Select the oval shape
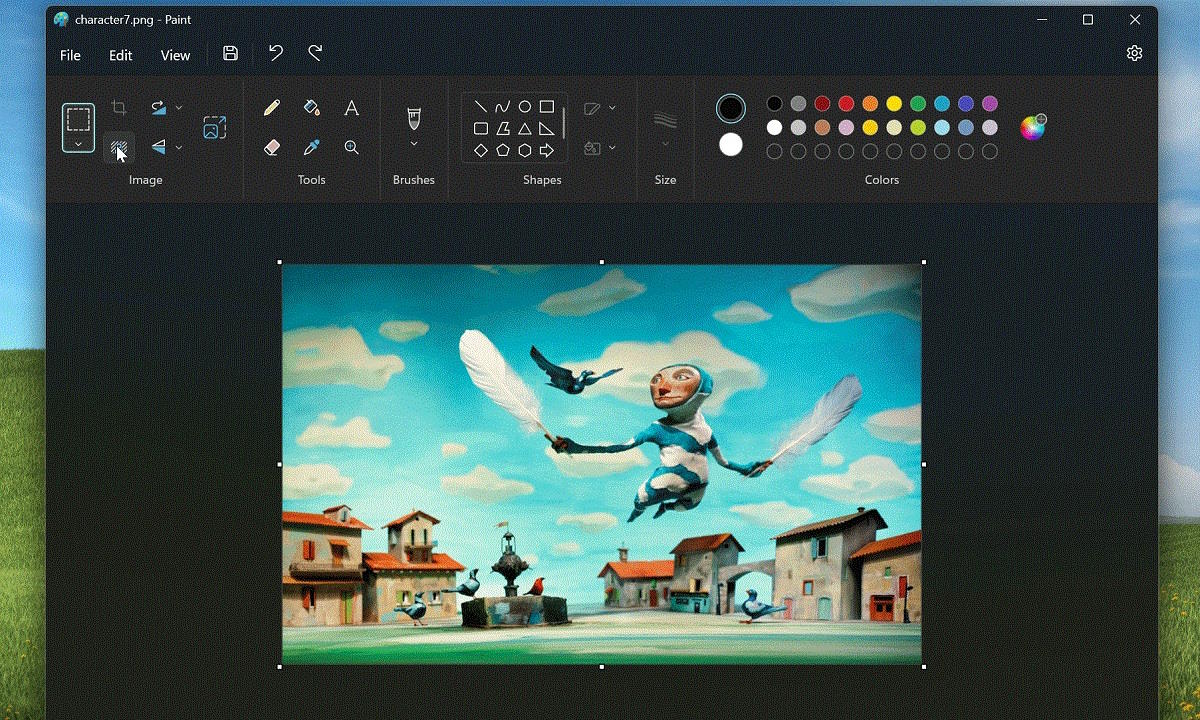1200x720 pixels. (523, 106)
